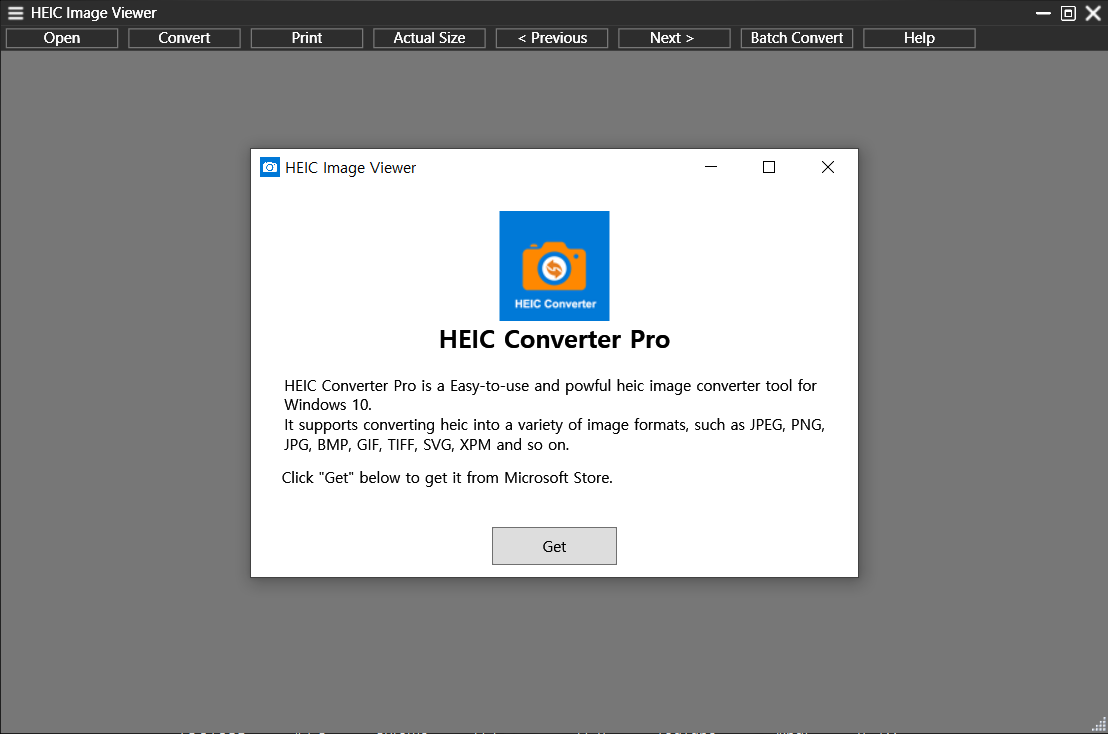Click the Print toolbar button

click(x=307, y=38)
